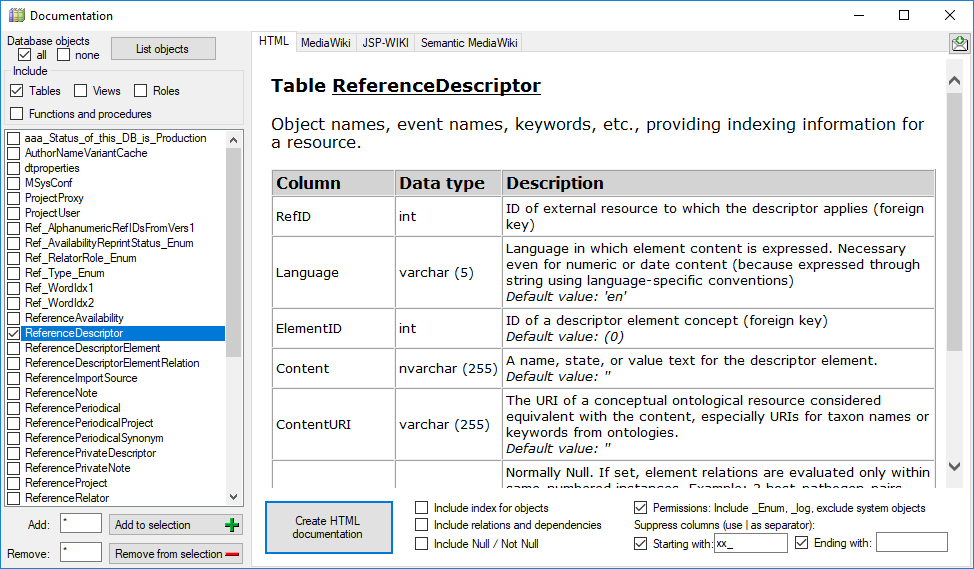The image size is (974, 569).
Task: Check the ProjectUser list checkbox
Action: click(14, 213)
